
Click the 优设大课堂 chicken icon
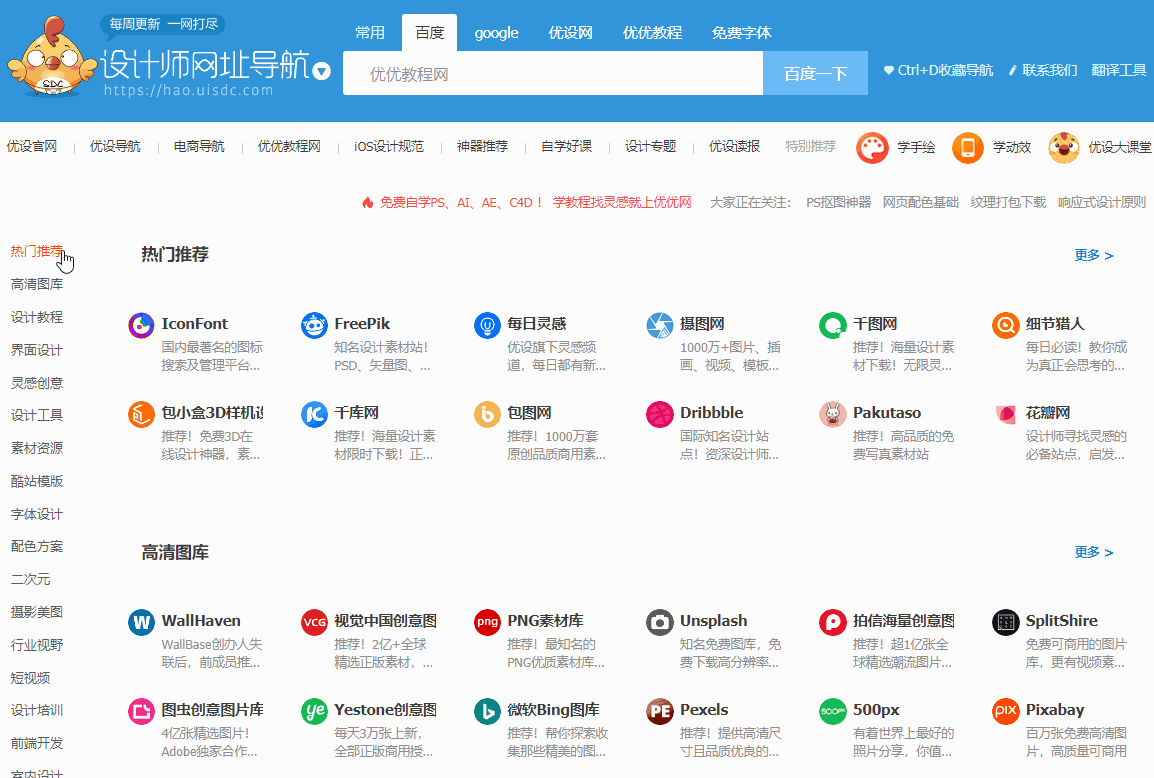click(x=1063, y=148)
